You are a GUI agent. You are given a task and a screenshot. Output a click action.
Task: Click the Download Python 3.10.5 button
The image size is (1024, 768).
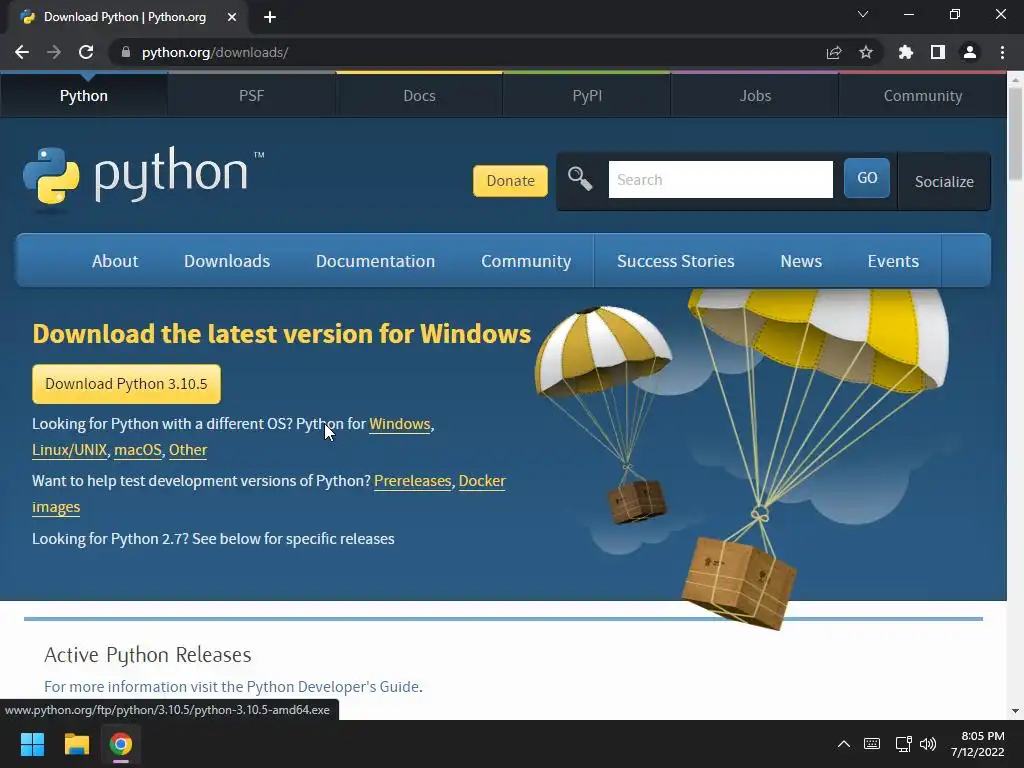(x=126, y=384)
